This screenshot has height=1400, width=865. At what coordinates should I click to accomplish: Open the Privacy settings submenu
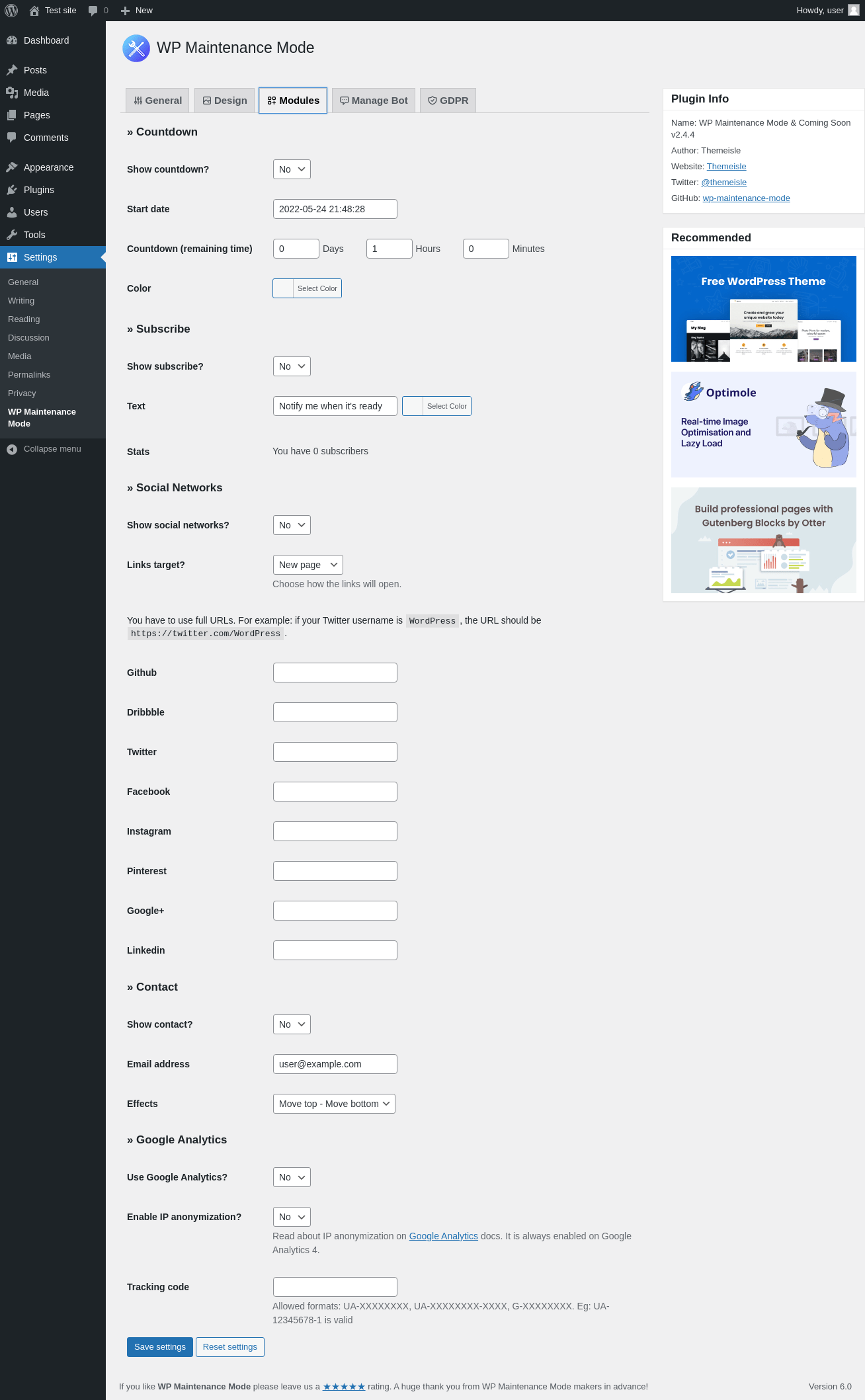(22, 393)
